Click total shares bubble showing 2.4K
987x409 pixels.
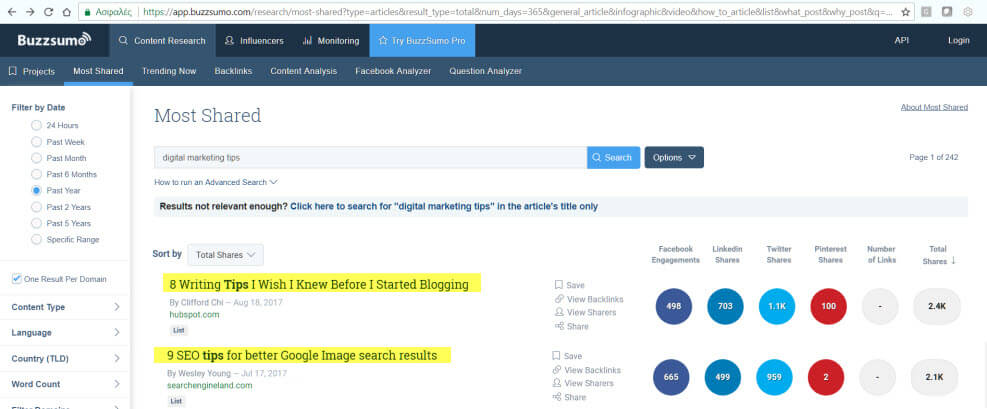[x=937, y=306]
